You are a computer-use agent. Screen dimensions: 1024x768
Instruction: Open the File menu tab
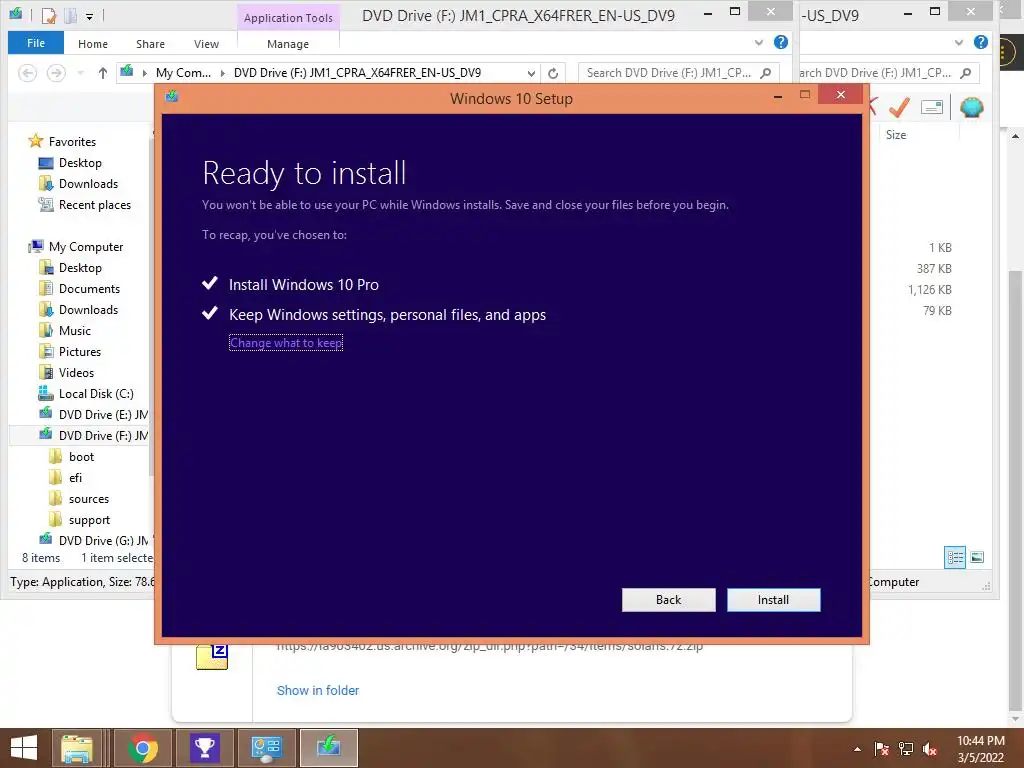36,43
